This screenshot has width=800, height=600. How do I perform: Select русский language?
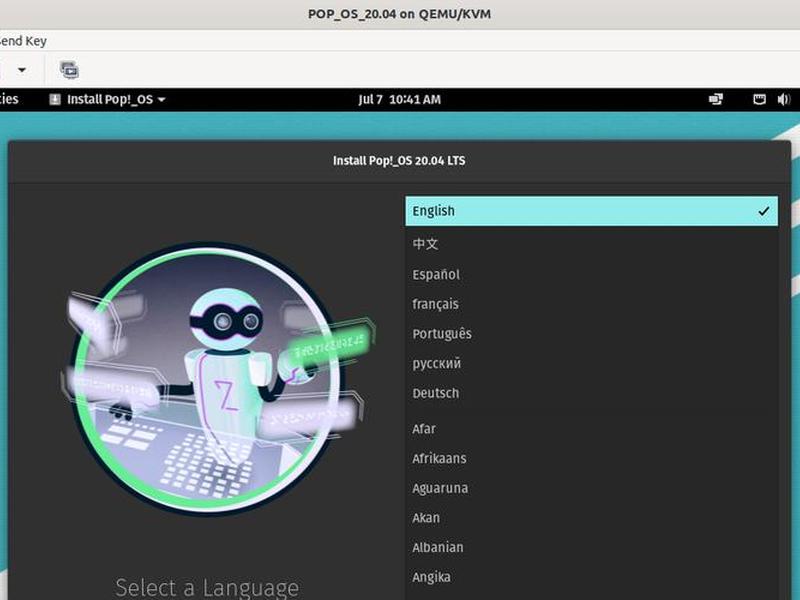click(x=591, y=363)
